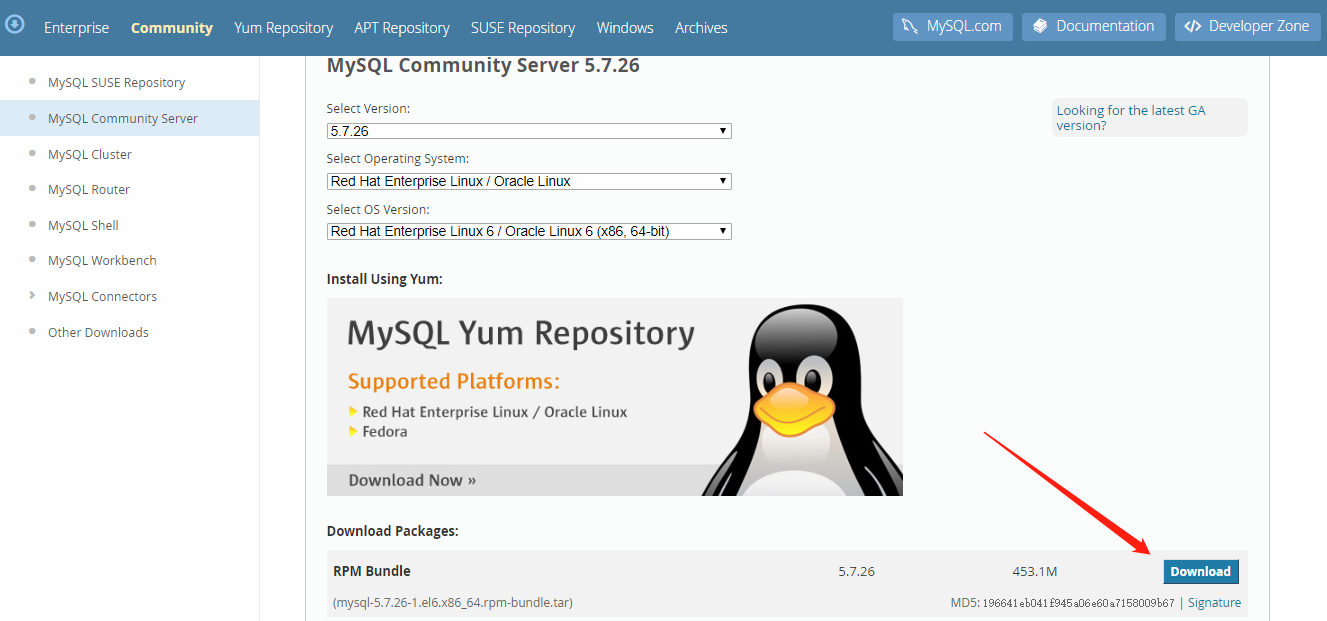Go to Yum Repository tab

pos(283,28)
